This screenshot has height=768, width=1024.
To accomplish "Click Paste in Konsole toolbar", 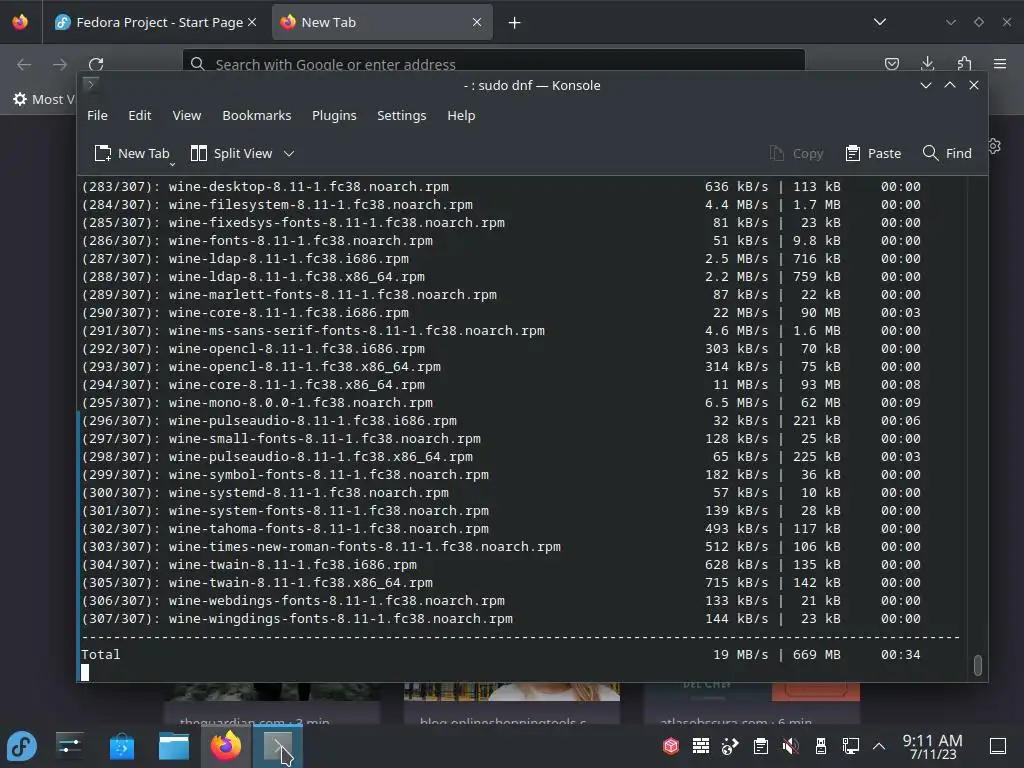I will click(874, 153).
